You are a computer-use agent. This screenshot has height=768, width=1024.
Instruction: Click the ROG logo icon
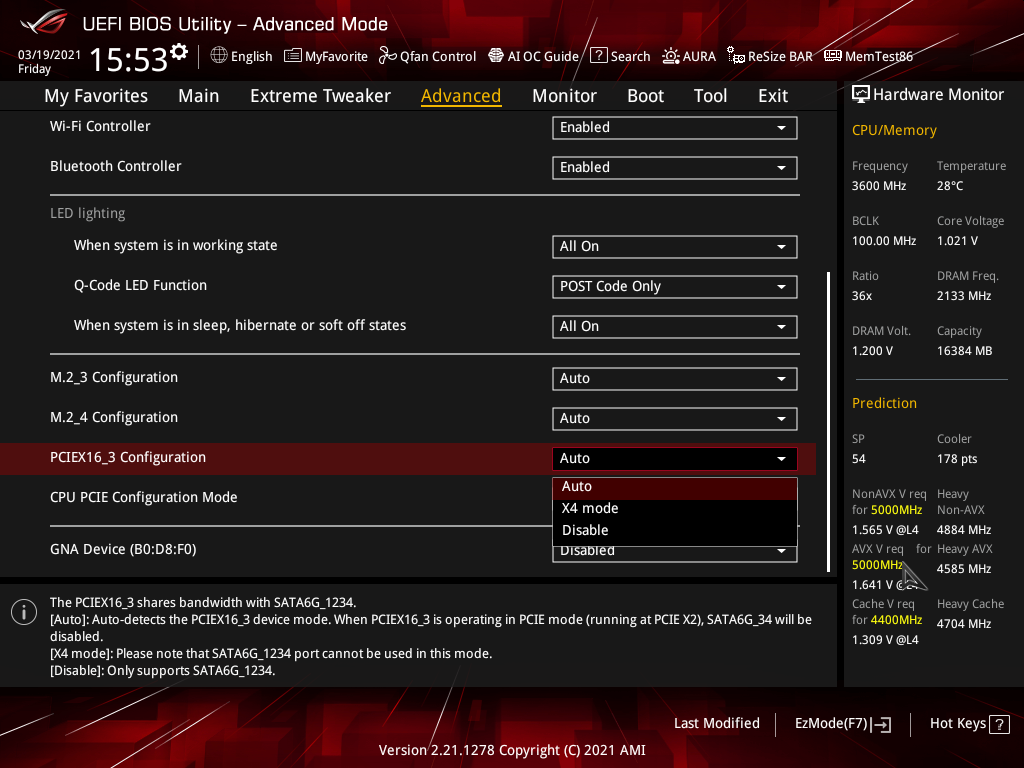click(x=44, y=23)
